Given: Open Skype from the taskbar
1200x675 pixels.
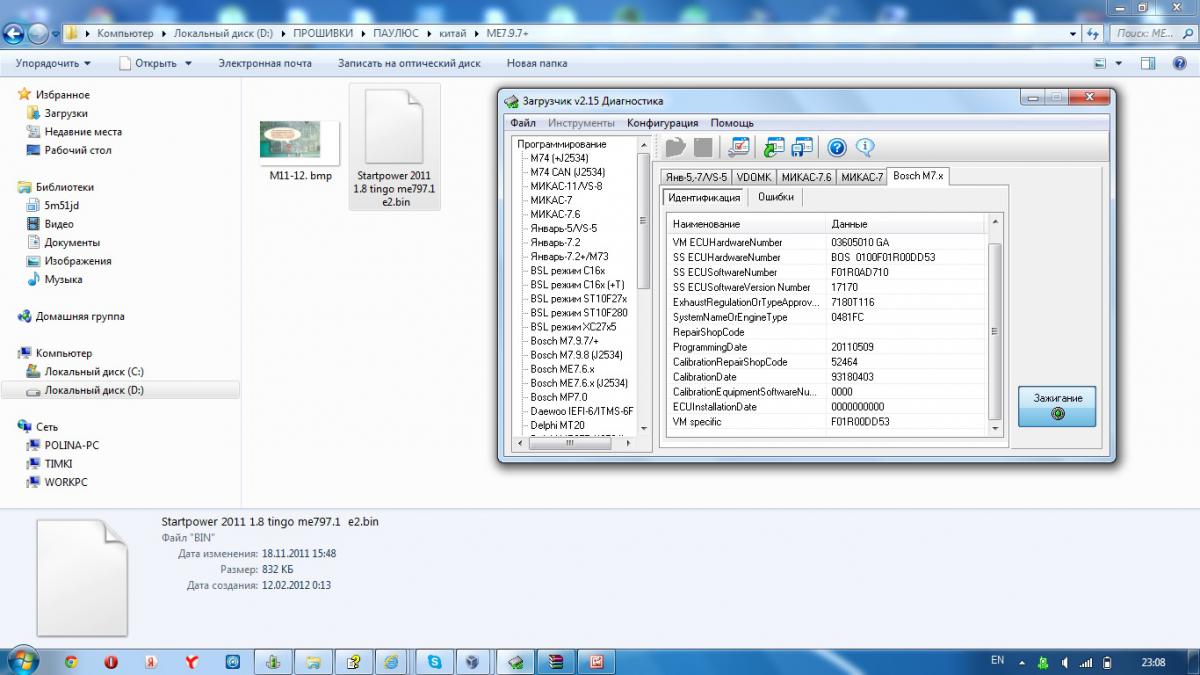Looking at the screenshot, I should 434,661.
